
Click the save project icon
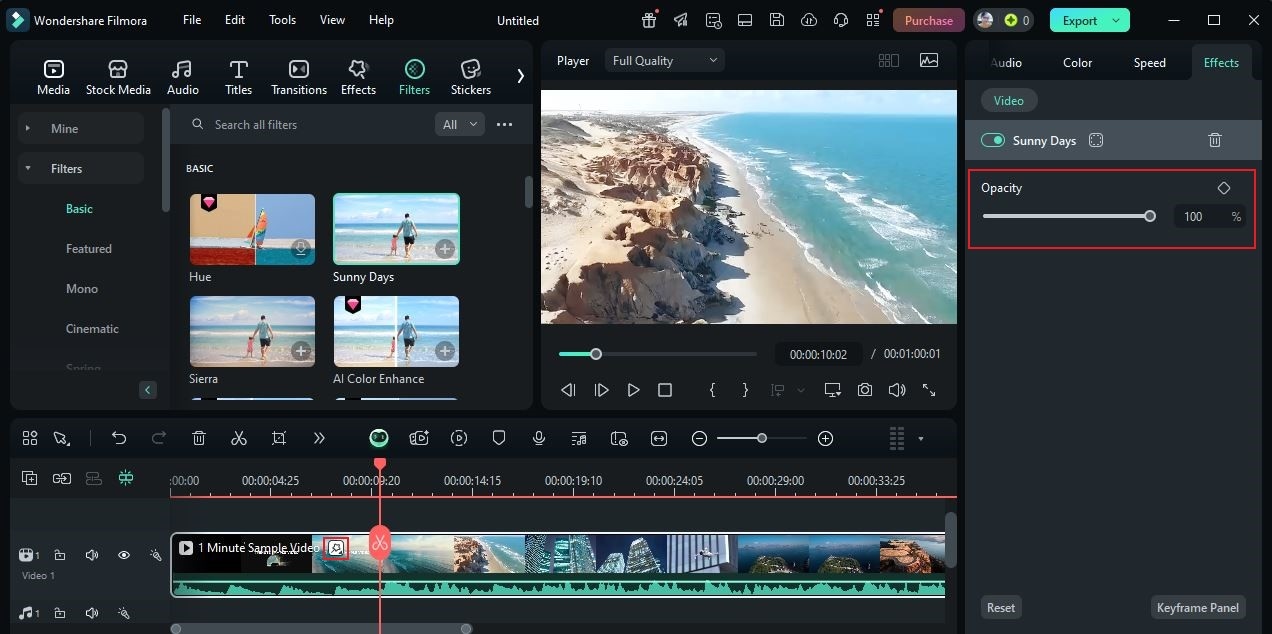[x=777, y=20]
